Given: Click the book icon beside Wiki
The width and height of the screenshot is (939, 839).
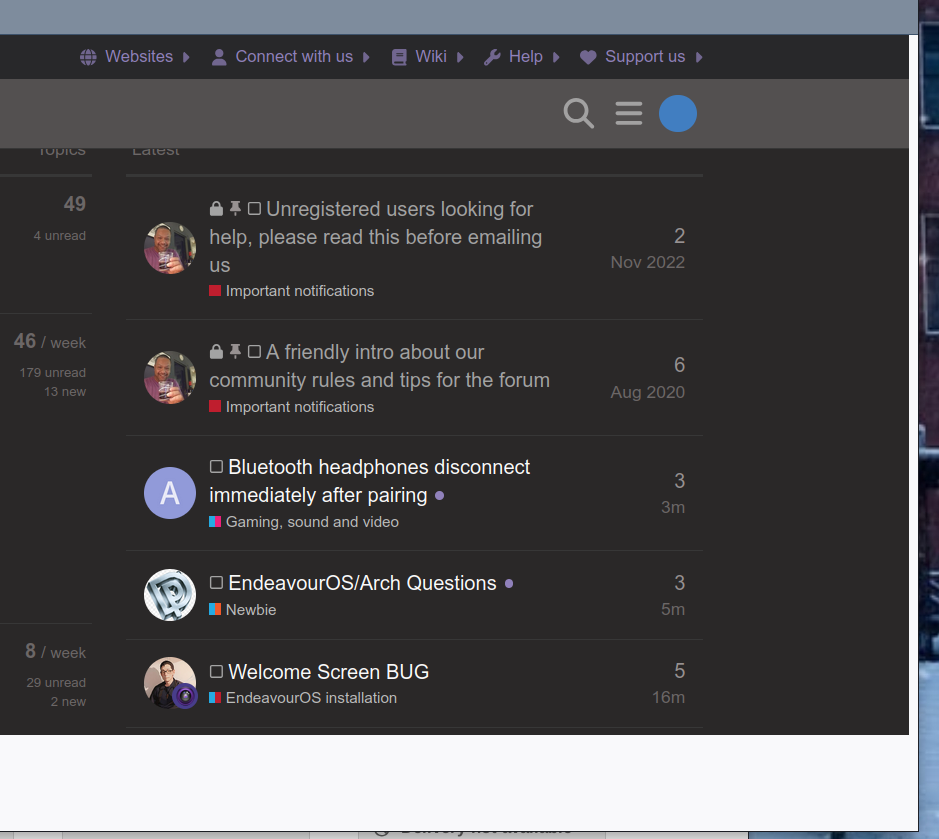Looking at the screenshot, I should [400, 57].
